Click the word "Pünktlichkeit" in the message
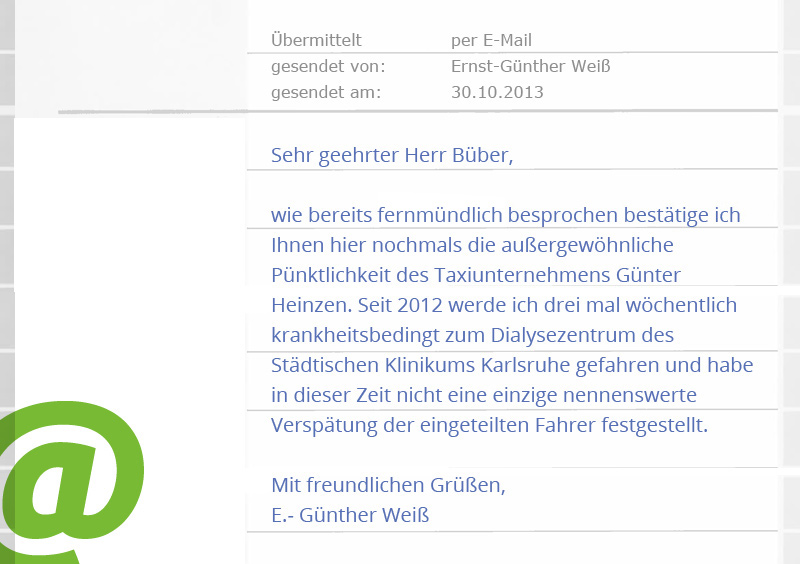800x564 pixels. (x=326, y=275)
